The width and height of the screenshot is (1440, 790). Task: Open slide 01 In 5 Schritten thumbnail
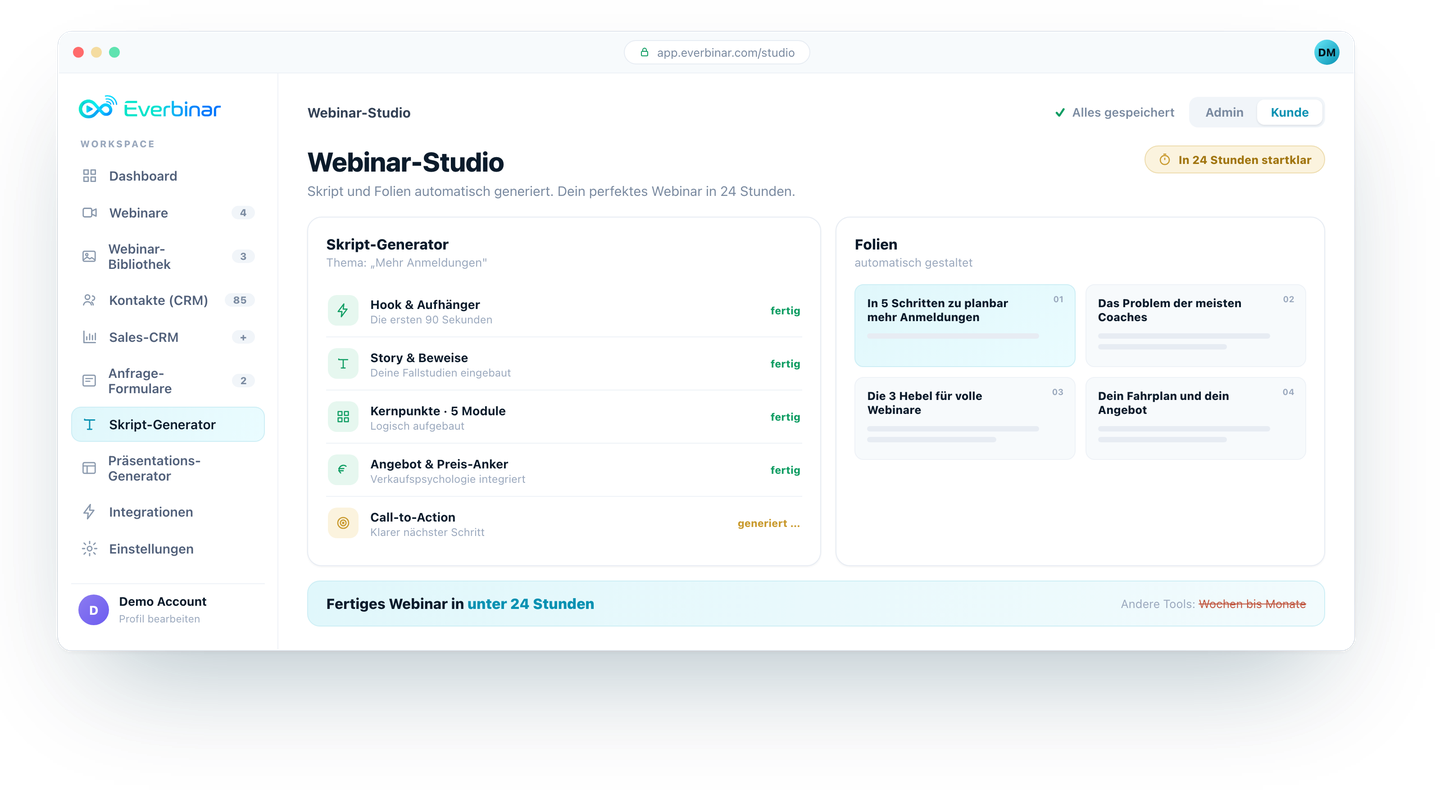[965, 326]
